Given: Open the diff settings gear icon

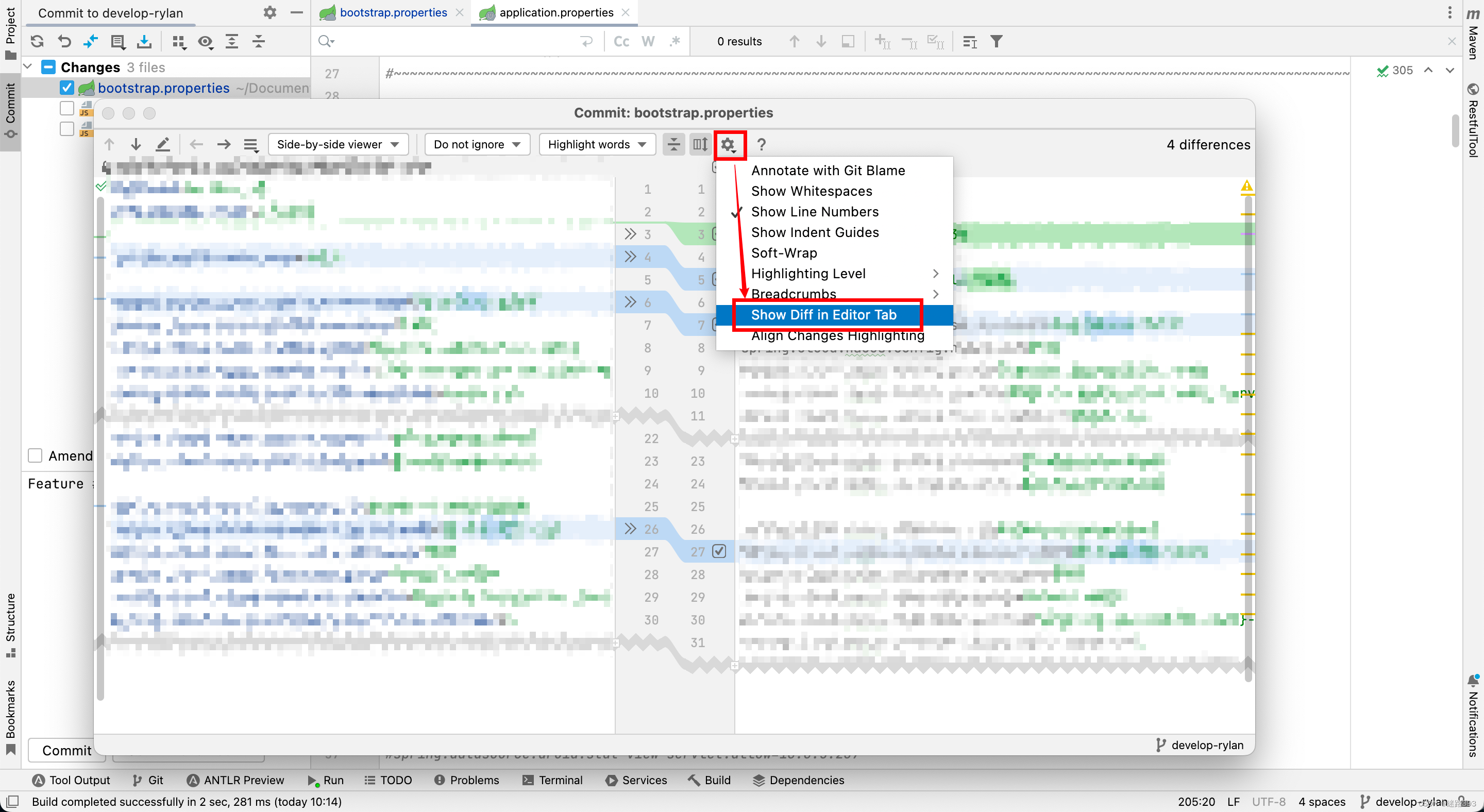Looking at the screenshot, I should pos(729,145).
